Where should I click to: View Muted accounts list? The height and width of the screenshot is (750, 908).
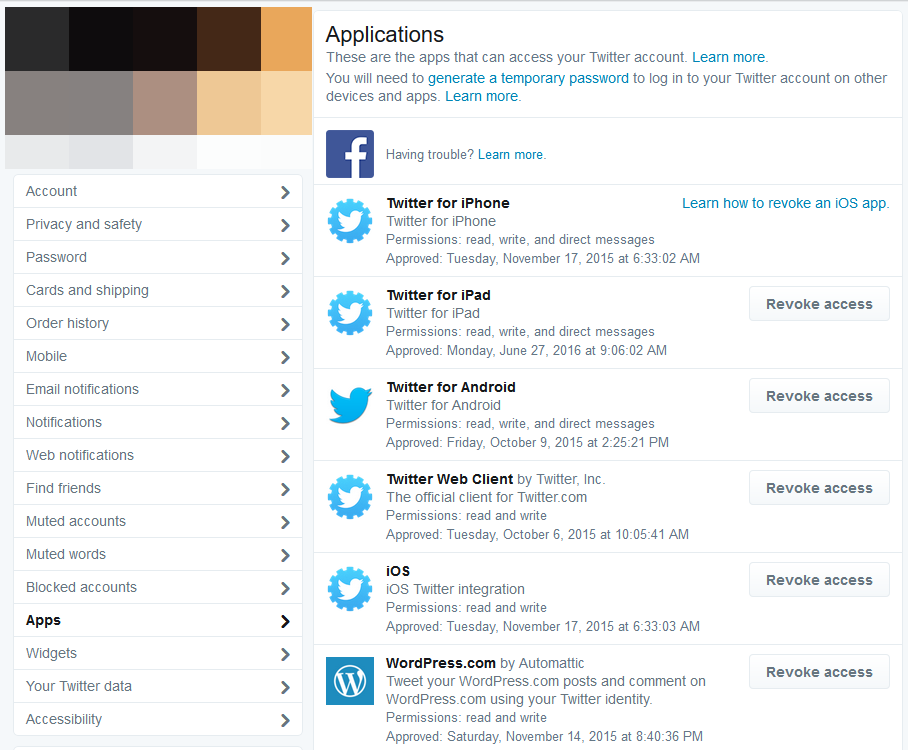(x=158, y=521)
